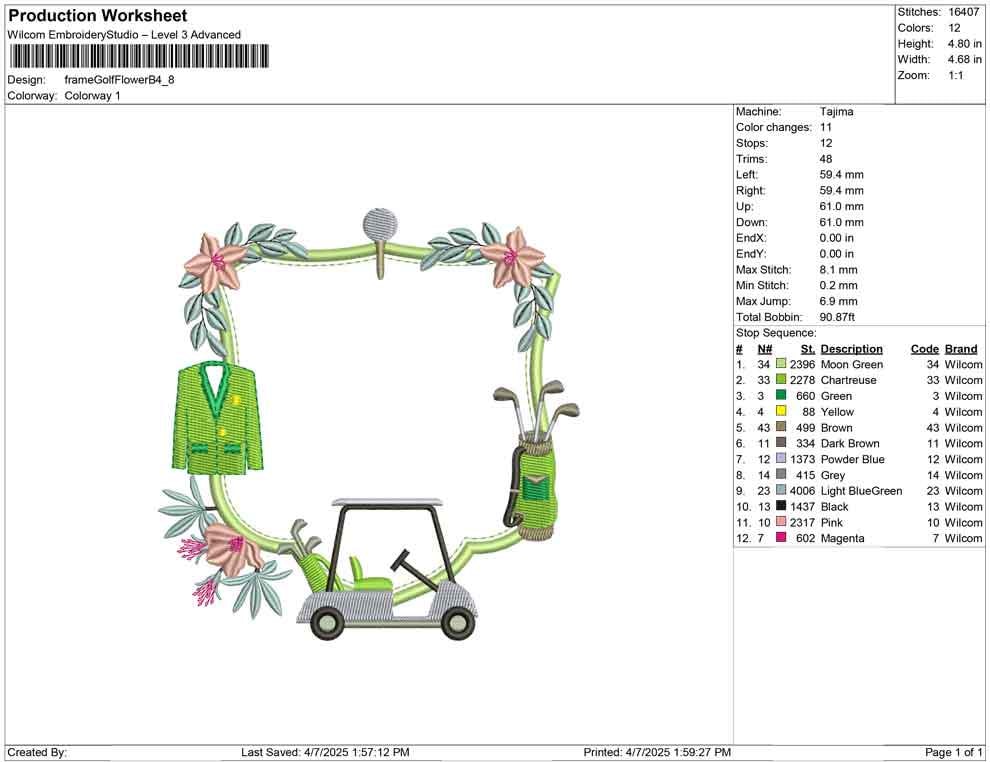
Task: Click the Moon Green color swatch
Action: [781, 365]
